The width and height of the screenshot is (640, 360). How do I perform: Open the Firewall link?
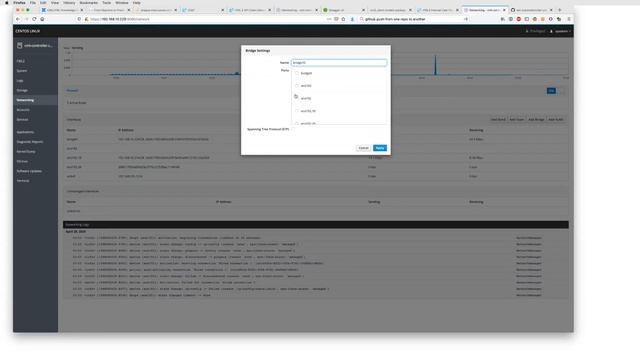(72, 91)
